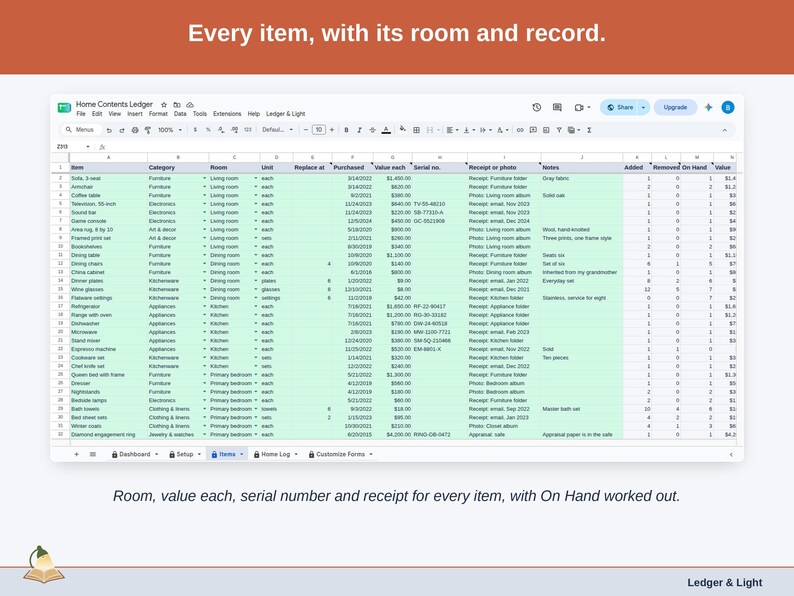Click the Insert chart icon

point(546,130)
